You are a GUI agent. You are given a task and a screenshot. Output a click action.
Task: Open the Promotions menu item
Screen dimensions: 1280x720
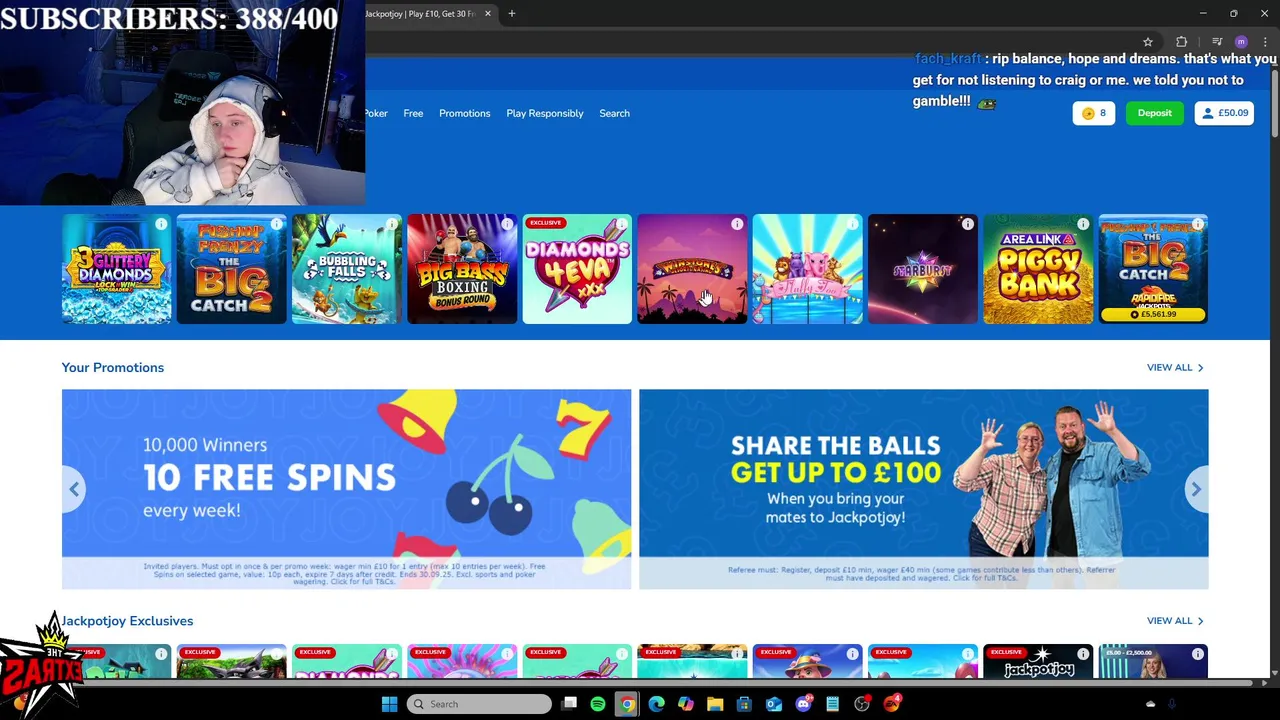click(465, 113)
